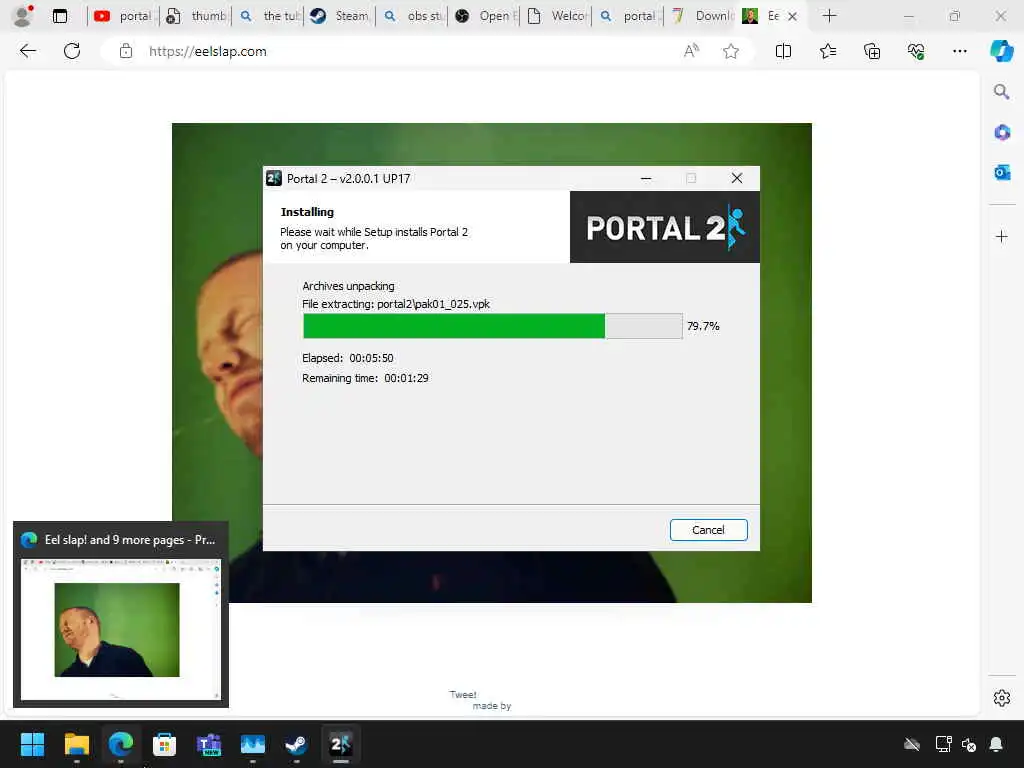Click the Tweet link
The width and height of the screenshot is (1024, 768).
pyautogui.click(x=462, y=694)
